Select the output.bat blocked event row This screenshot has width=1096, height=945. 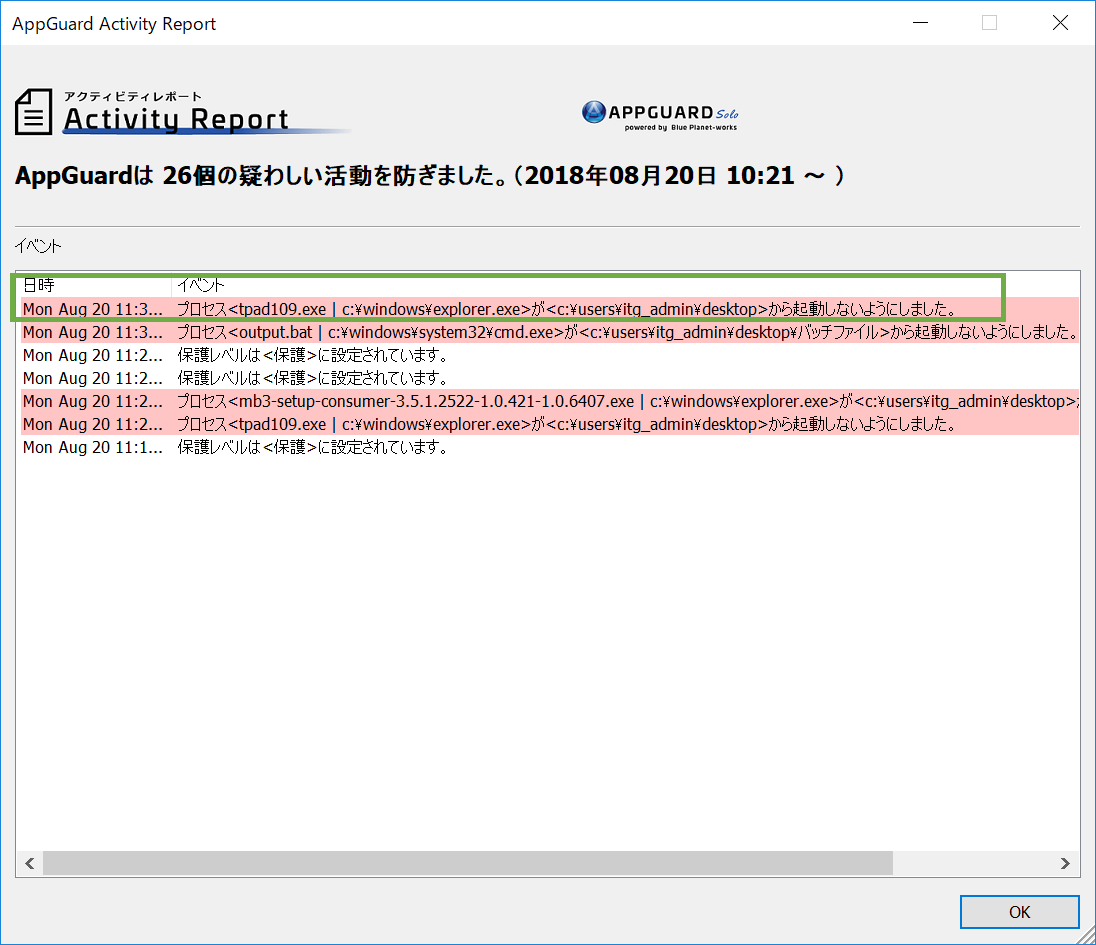pos(400,332)
